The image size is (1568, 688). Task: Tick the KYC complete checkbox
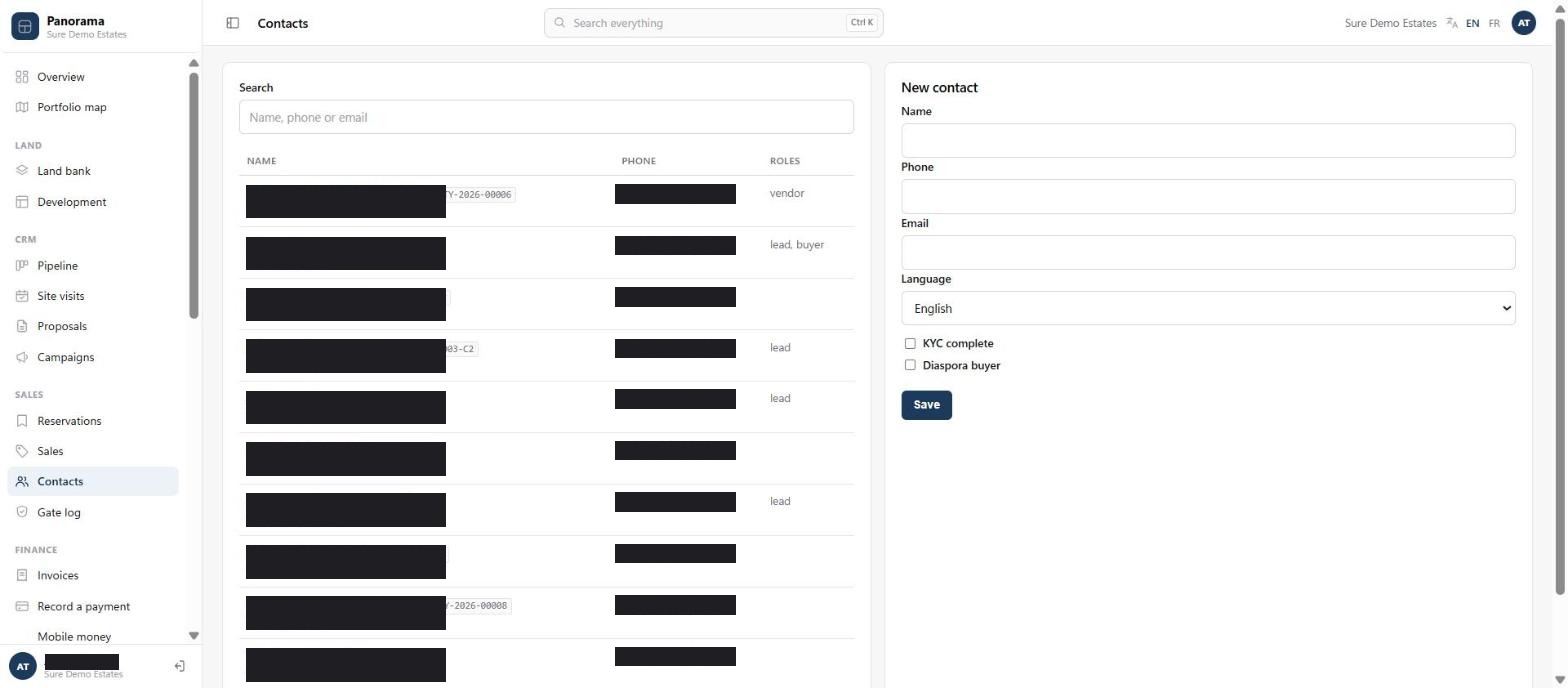pyautogui.click(x=910, y=343)
